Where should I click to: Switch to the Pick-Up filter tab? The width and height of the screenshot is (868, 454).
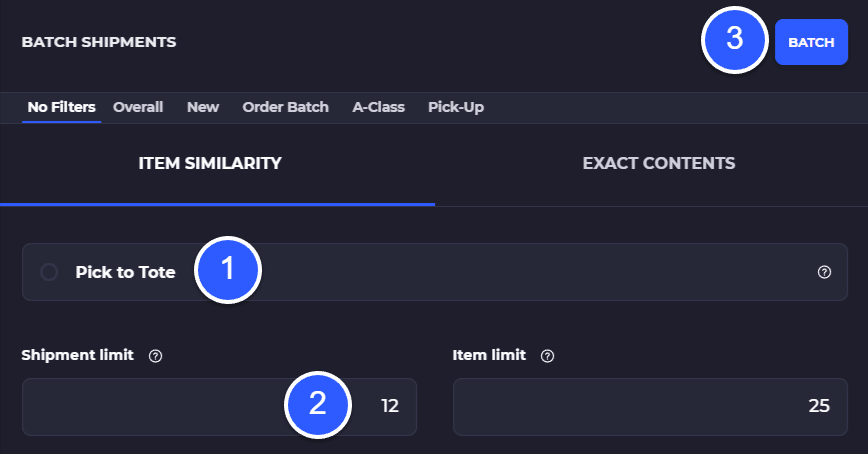(456, 107)
